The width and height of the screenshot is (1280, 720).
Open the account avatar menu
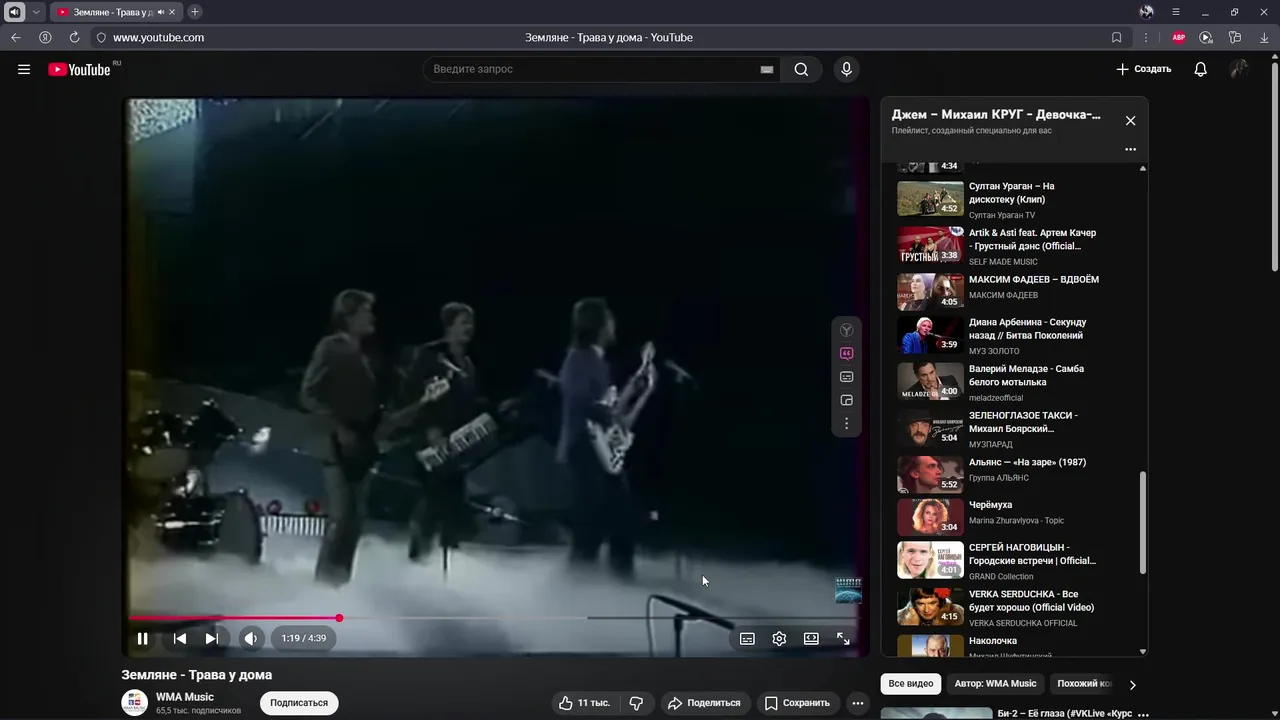pos(1239,69)
